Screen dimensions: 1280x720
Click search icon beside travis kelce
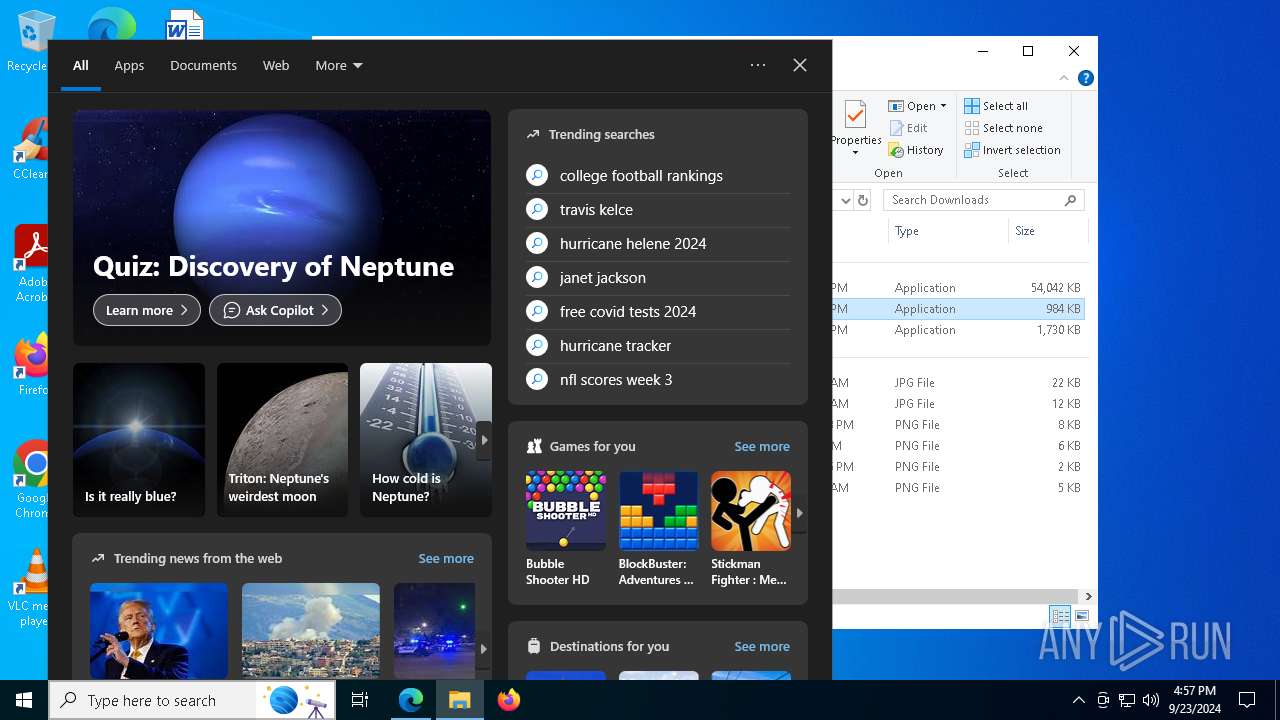537,209
